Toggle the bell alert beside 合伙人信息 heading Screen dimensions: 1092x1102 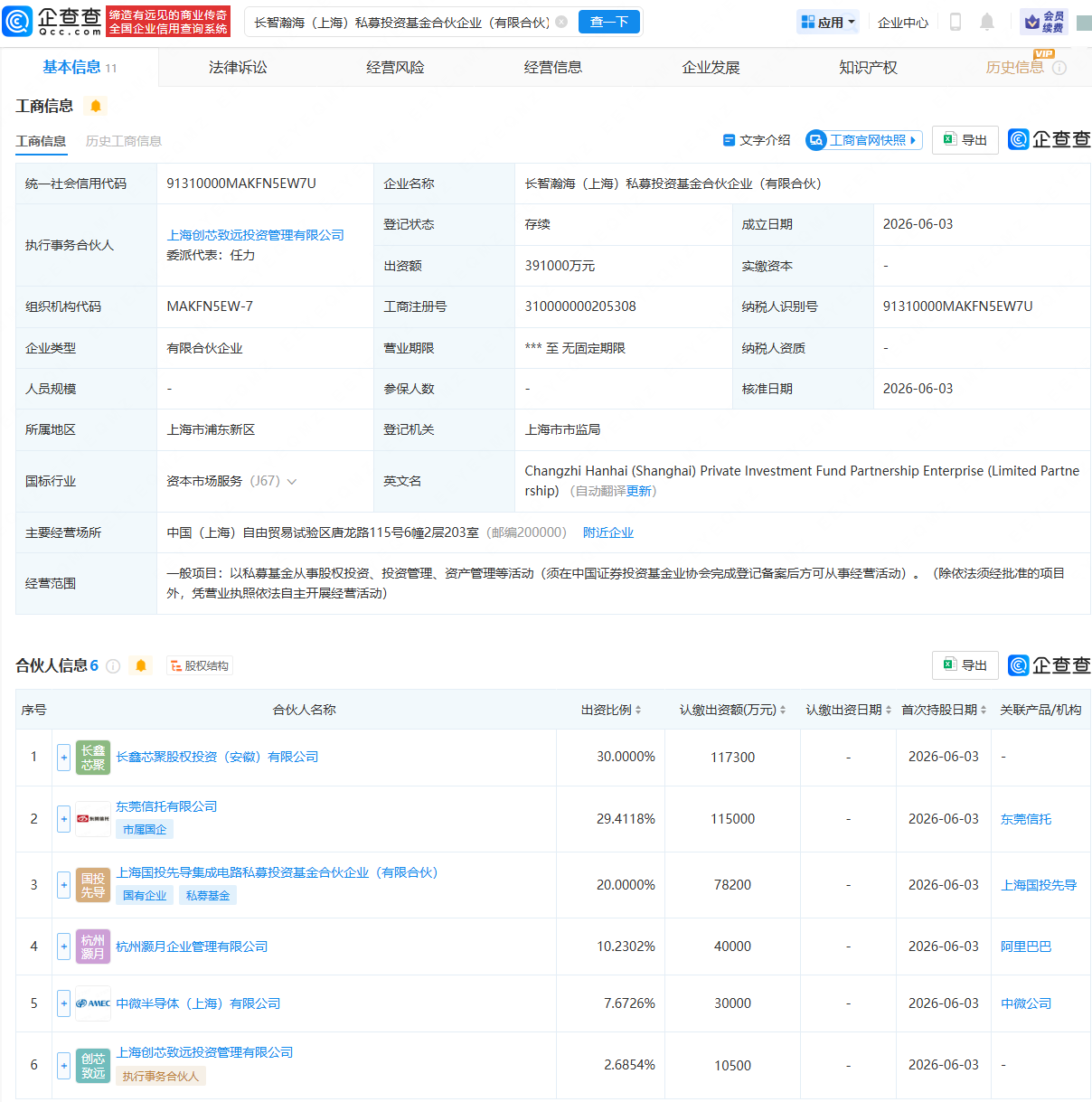pyautogui.click(x=141, y=665)
